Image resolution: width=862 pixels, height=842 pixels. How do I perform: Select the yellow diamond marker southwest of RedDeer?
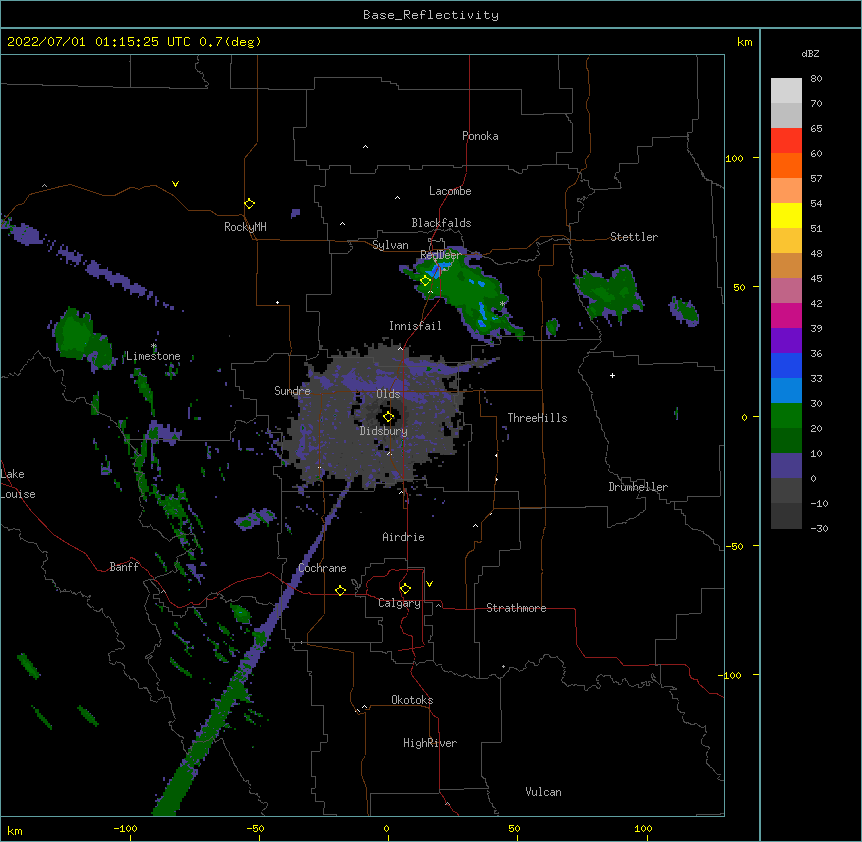pyautogui.click(x=425, y=281)
